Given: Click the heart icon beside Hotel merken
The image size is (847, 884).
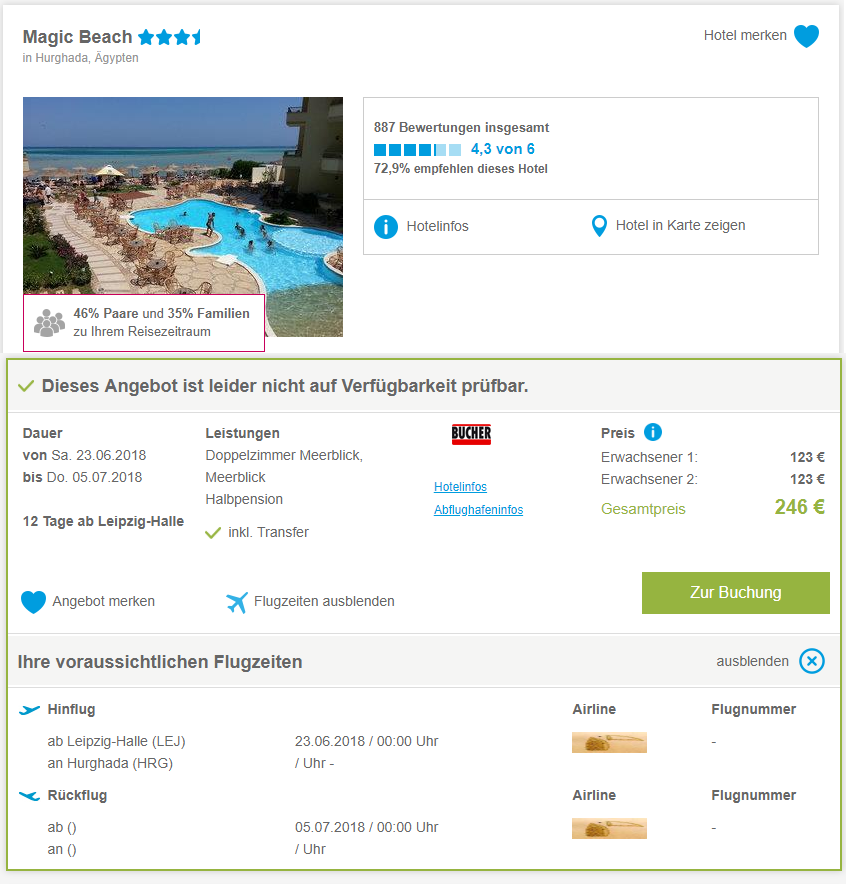Looking at the screenshot, I should (x=806, y=36).
